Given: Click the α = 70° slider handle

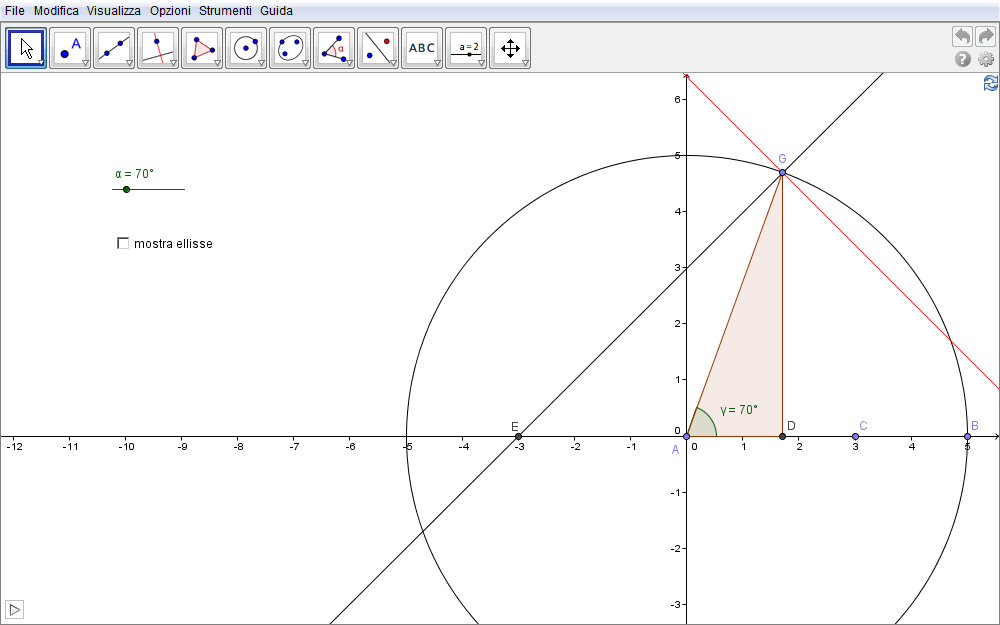Looking at the screenshot, I should pos(126,189).
